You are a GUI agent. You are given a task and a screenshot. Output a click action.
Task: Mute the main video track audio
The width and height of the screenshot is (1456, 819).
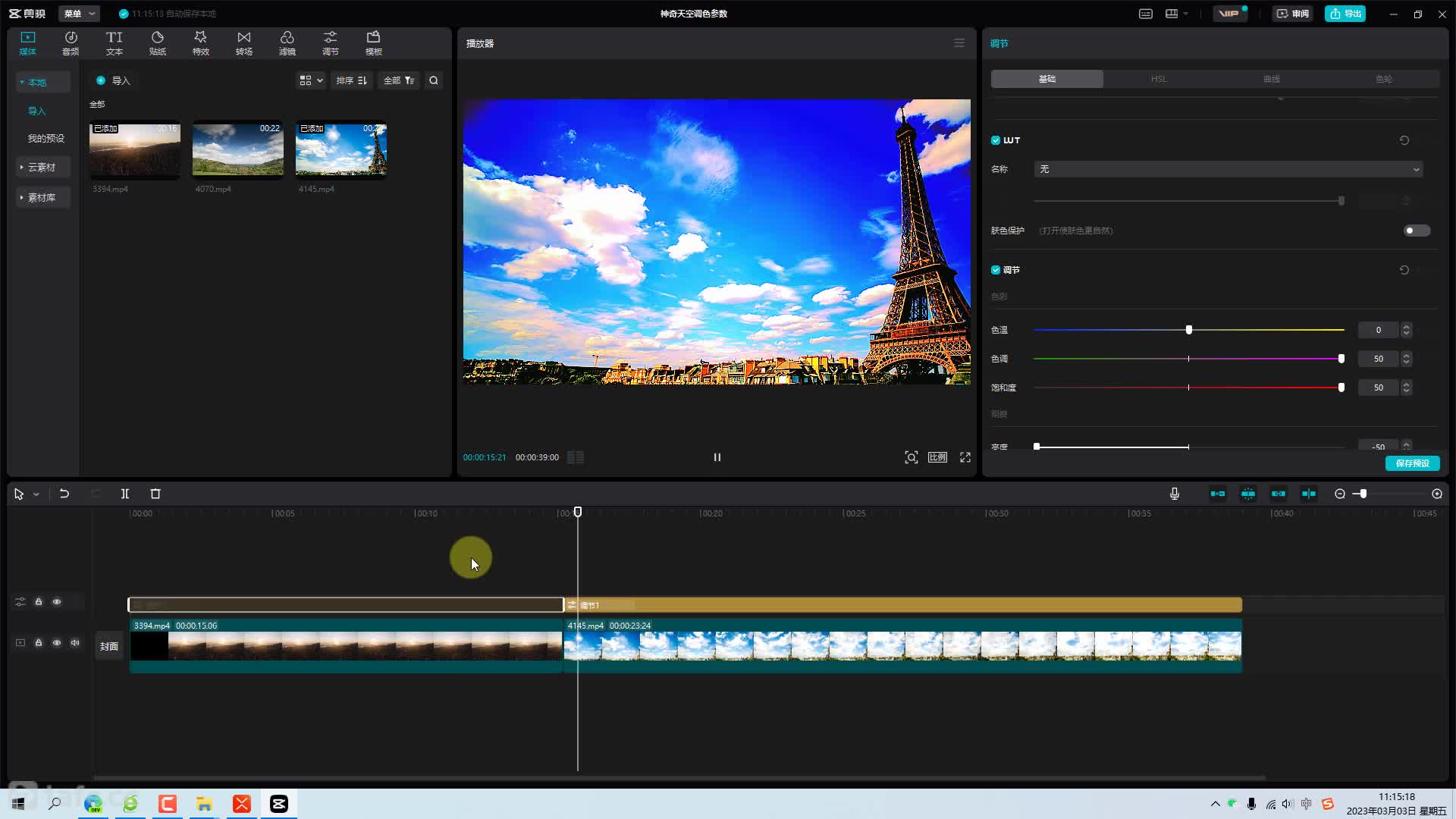75,642
